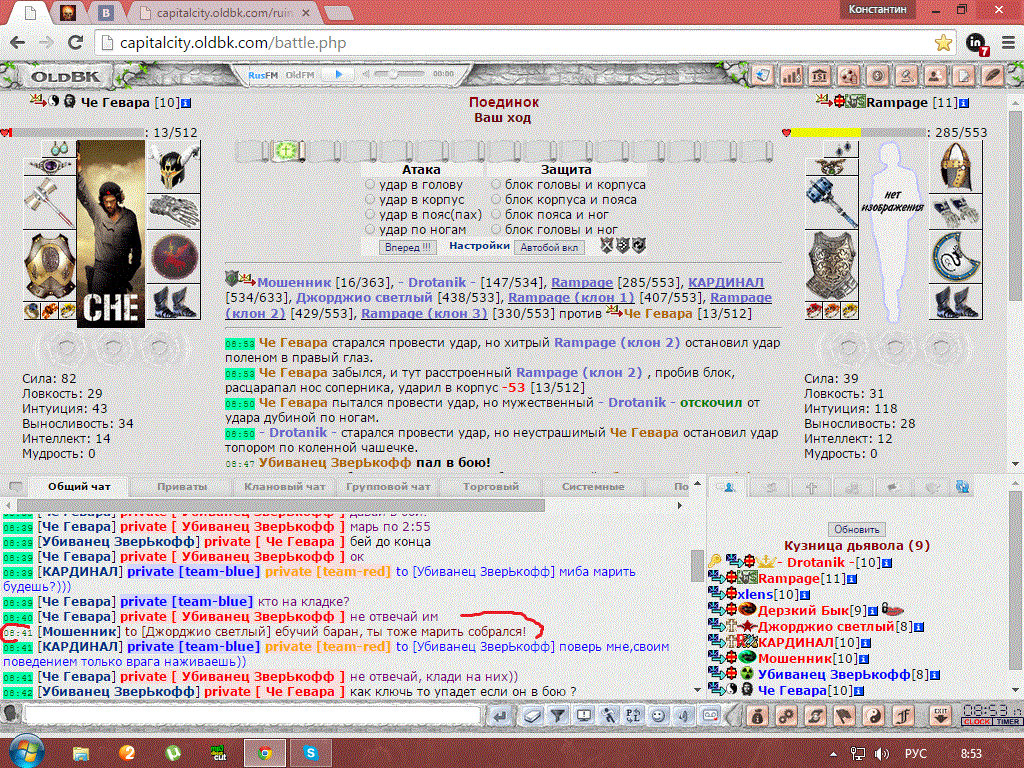Image resolution: width=1024 pixels, height=768 pixels.
Task: Click the taskbar volume speaker icon
Action: 881,754
